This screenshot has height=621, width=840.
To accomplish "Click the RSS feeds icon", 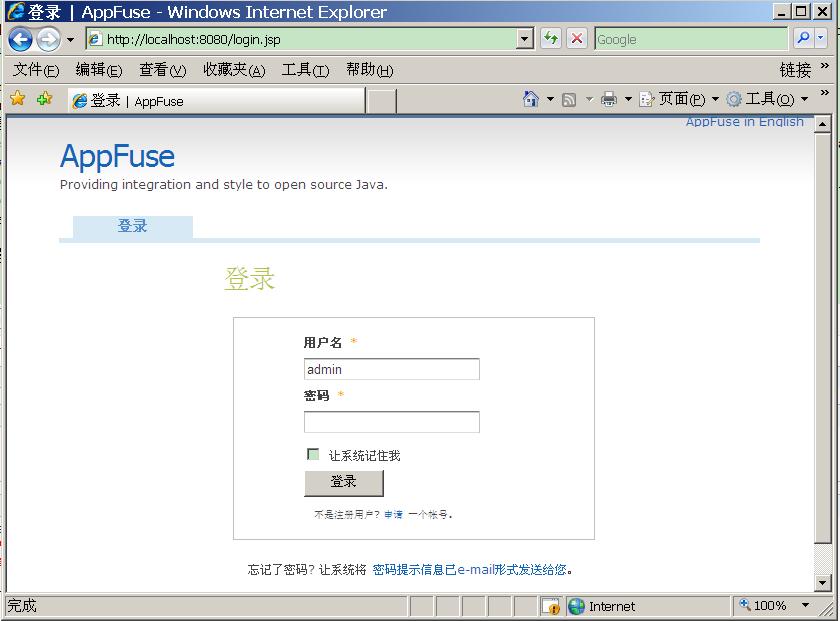I will pos(569,100).
